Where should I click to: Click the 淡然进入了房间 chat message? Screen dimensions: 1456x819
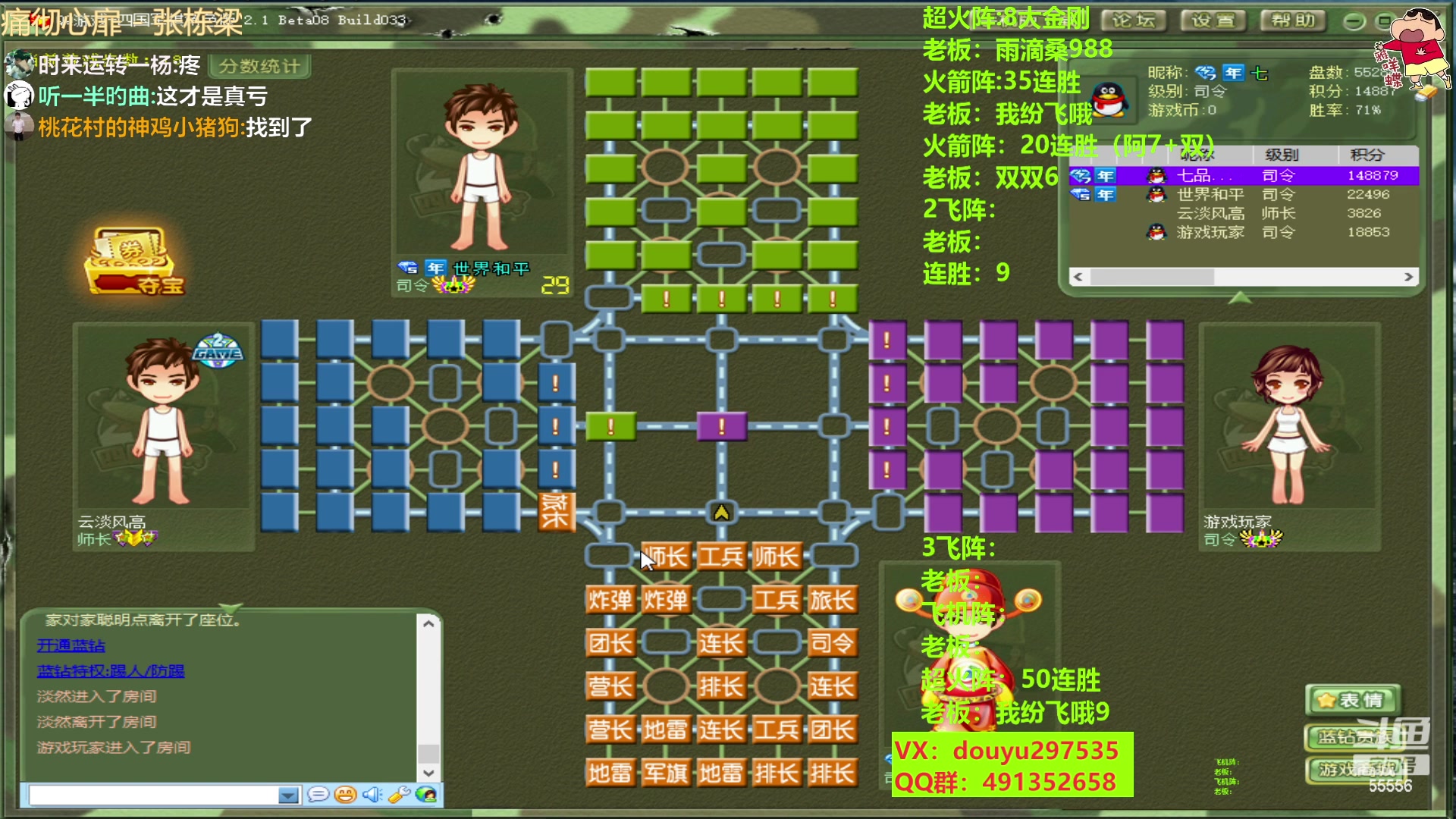pos(97,696)
